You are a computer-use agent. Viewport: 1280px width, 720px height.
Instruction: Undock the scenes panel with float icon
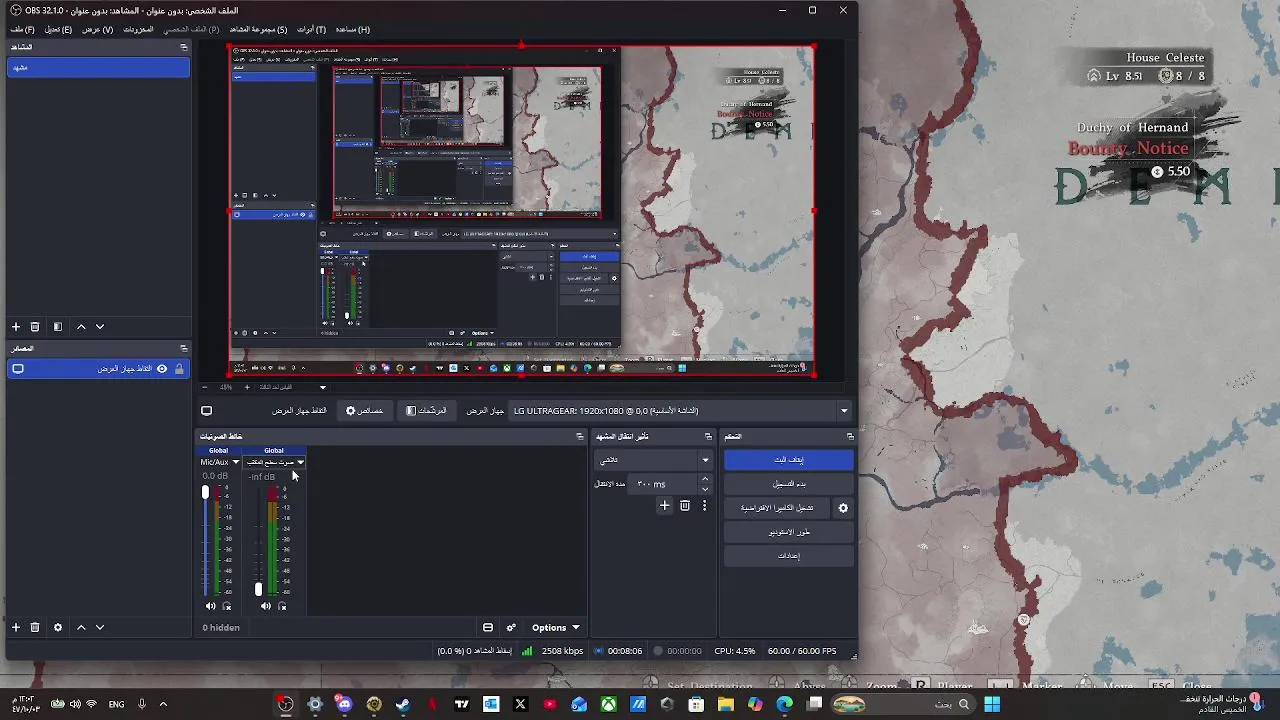tap(183, 47)
